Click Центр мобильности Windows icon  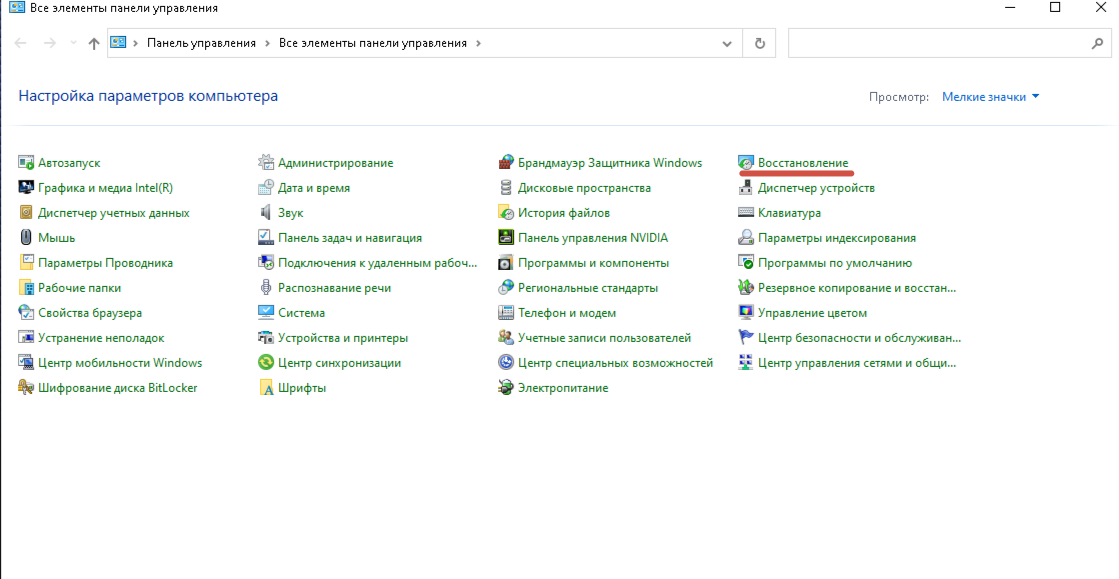click(26, 363)
